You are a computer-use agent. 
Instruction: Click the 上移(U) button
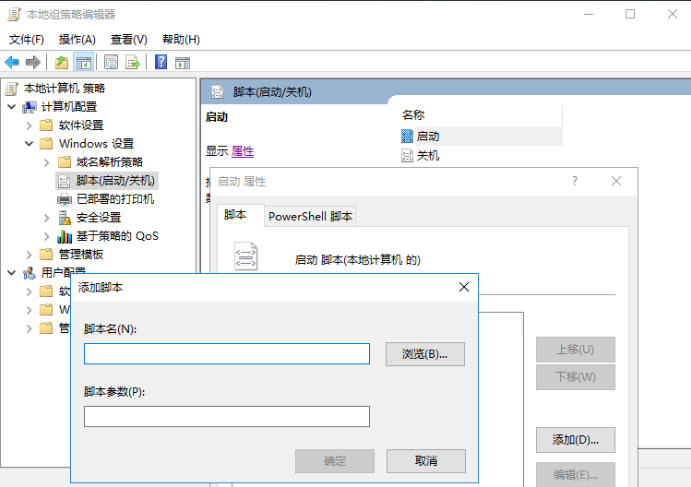[575, 349]
